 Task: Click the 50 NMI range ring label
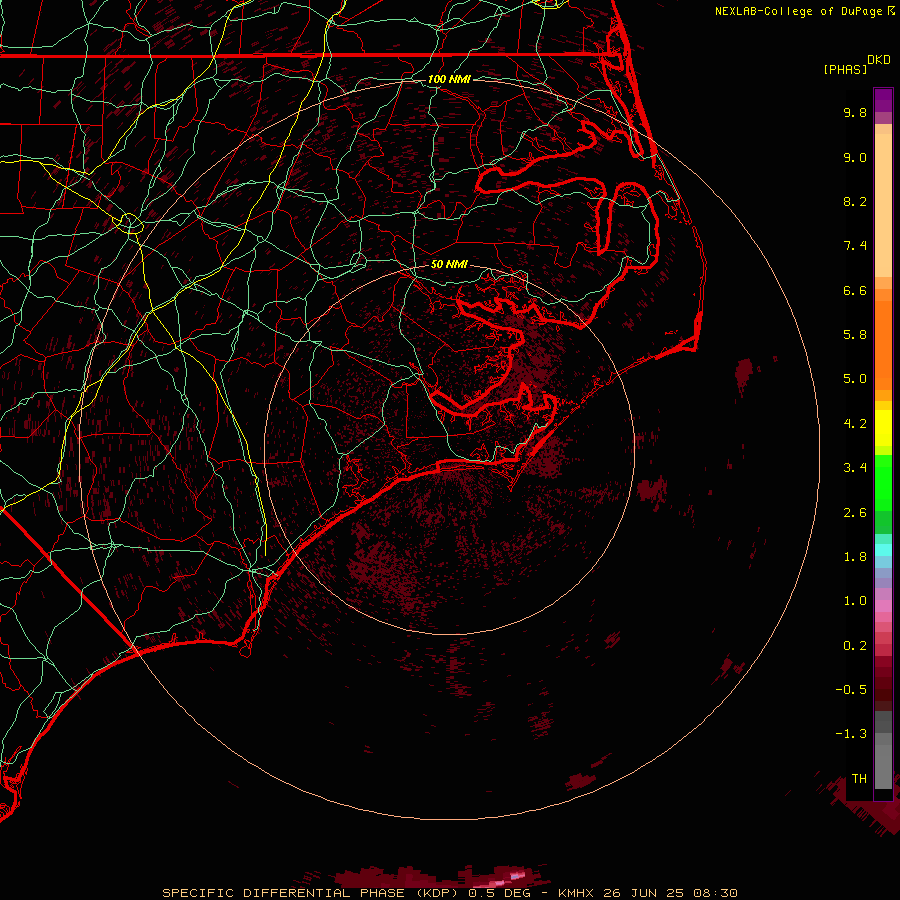click(449, 264)
